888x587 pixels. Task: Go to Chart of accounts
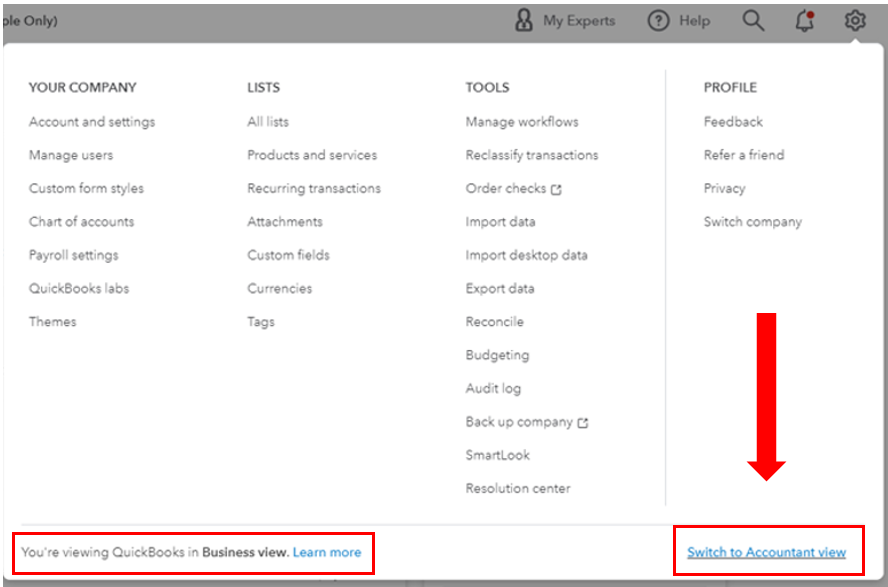point(82,222)
